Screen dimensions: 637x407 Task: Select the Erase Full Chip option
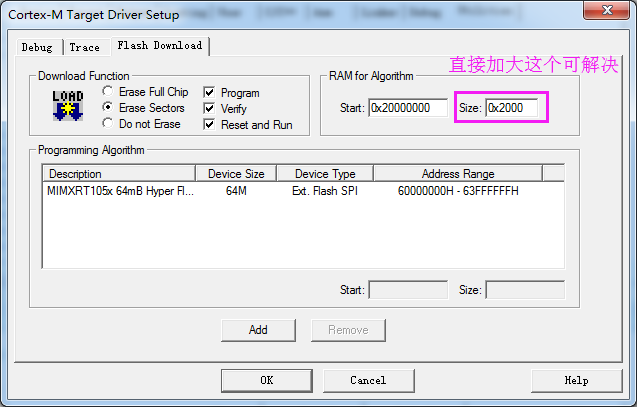coord(108,92)
